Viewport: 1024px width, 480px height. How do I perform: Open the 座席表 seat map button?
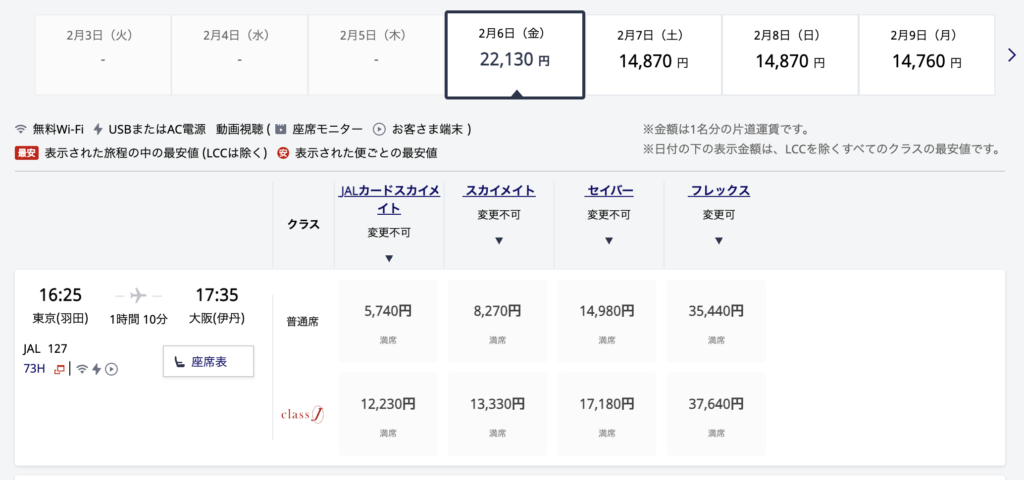coord(208,361)
